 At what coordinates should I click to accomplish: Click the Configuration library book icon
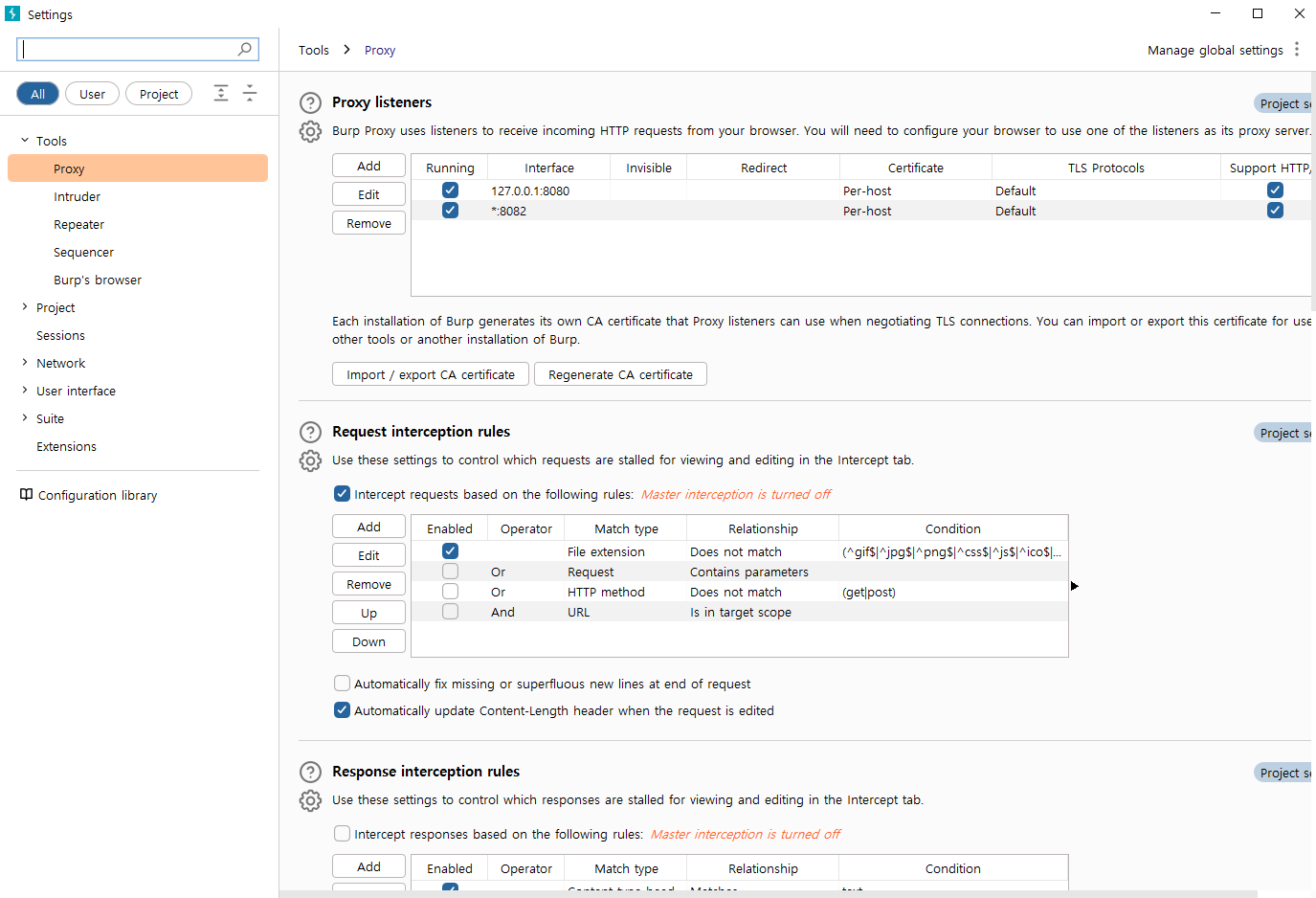(27, 495)
